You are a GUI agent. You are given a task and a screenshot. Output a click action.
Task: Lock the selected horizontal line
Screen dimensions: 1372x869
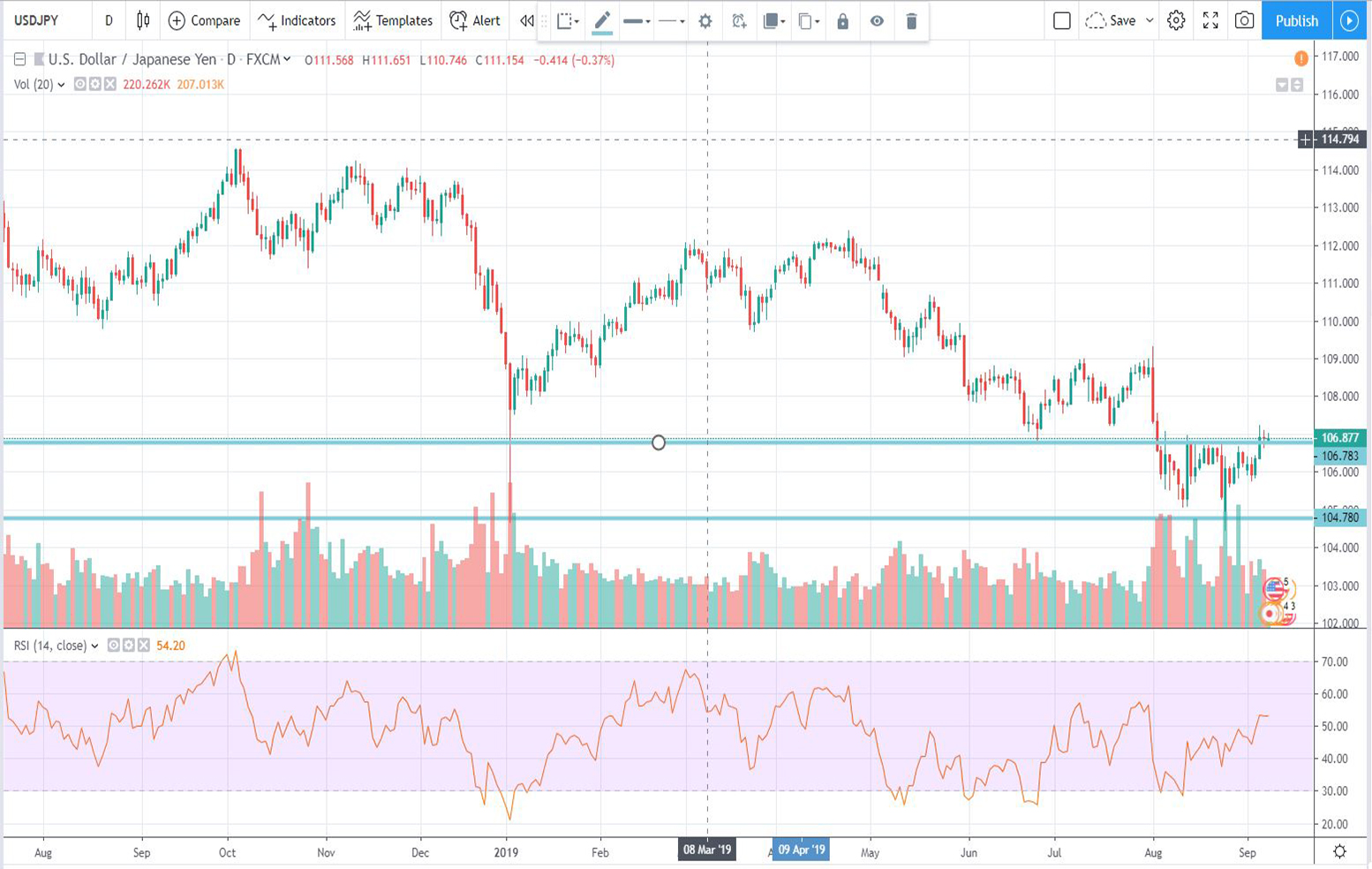tap(842, 21)
